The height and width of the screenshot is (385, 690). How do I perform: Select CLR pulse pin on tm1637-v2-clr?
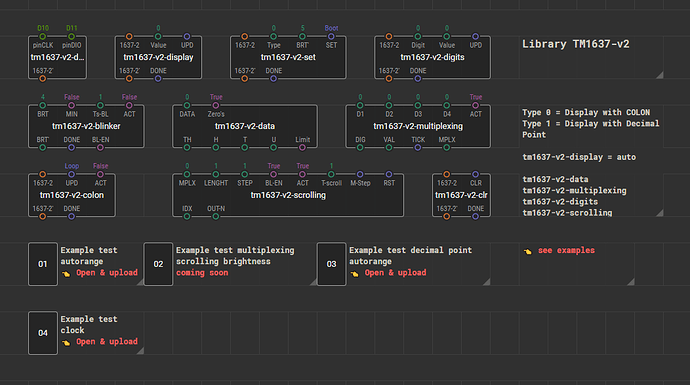coord(475,174)
